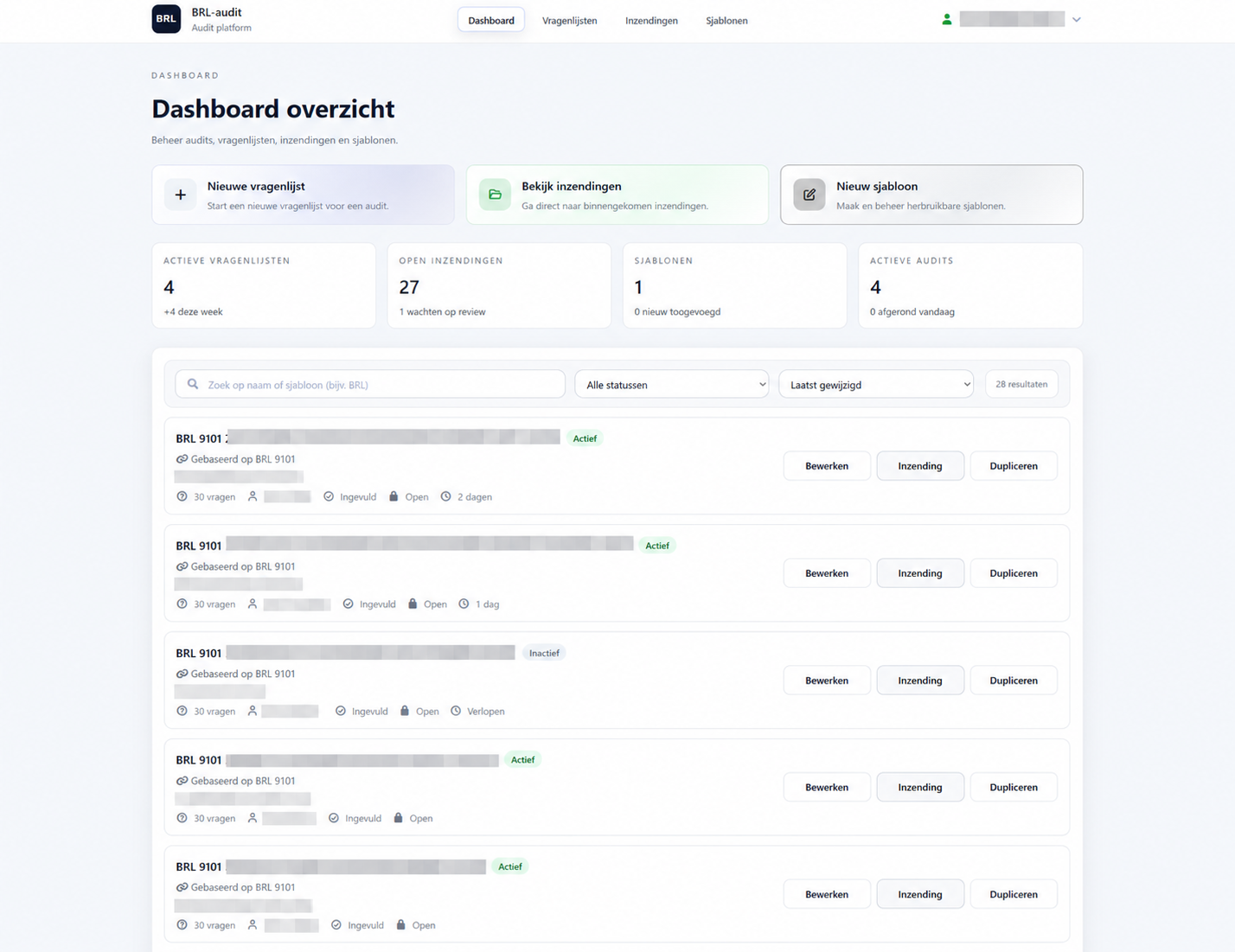This screenshot has width=1235, height=952.
Task: Open the Alle statussen dropdown
Action: pyautogui.click(x=672, y=384)
